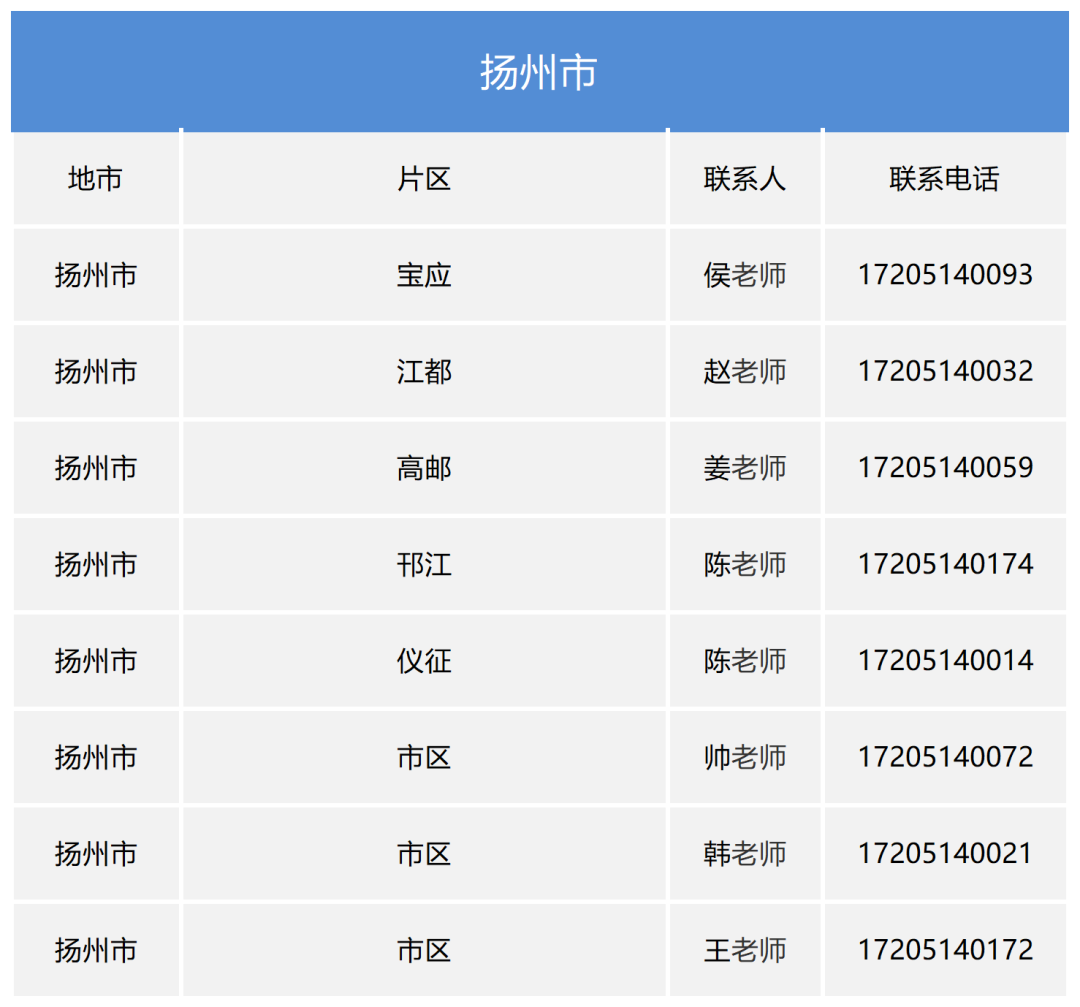Click the 江都 district cell
Image resolution: width=1080 pixels, height=1007 pixels.
tap(424, 372)
